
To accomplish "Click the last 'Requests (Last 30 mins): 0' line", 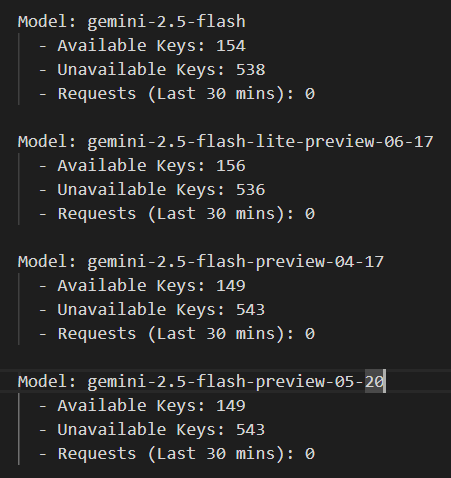I will click(x=186, y=454).
